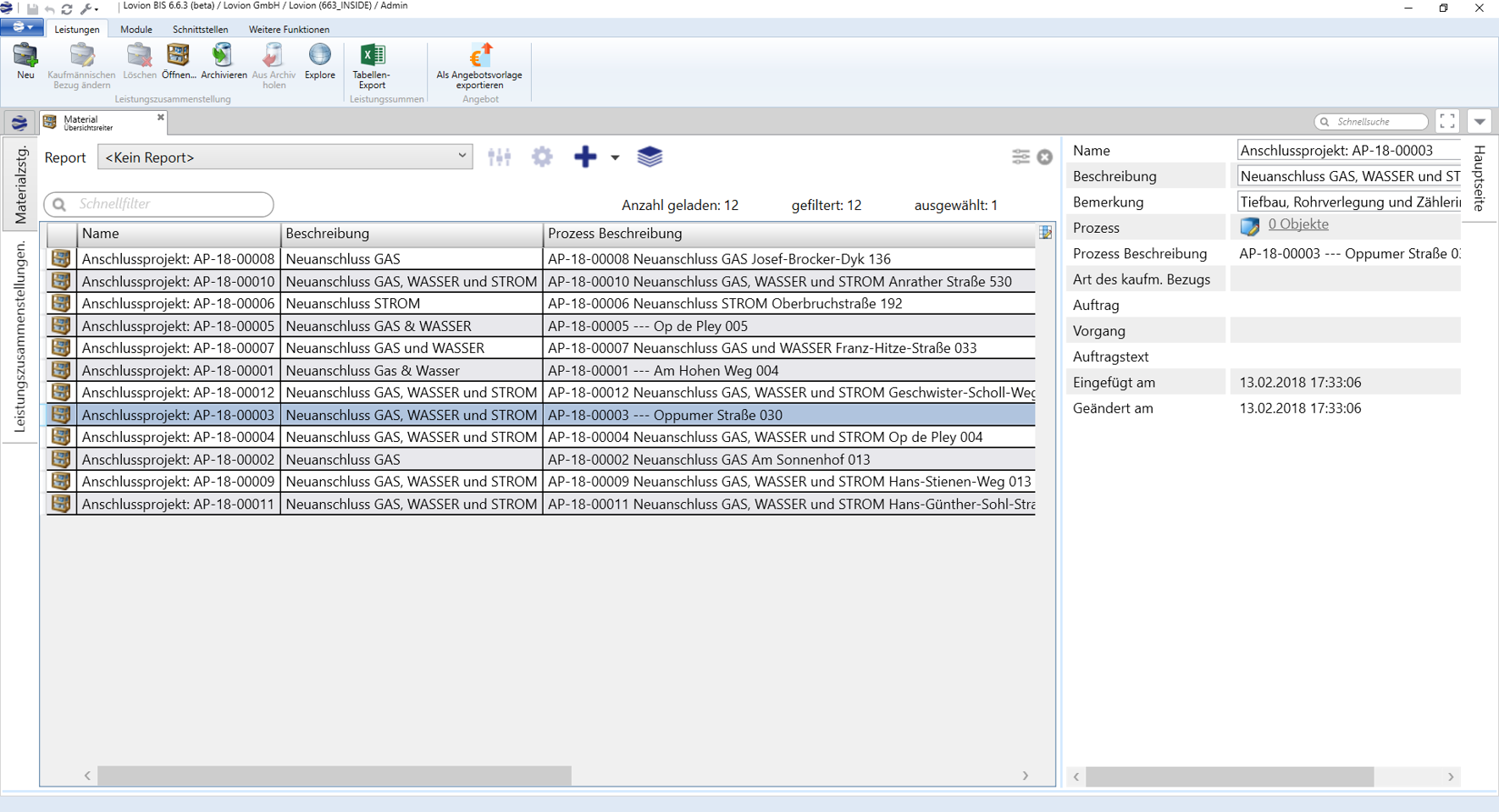The width and height of the screenshot is (1499, 812).
Task: Click row icon of AP-18-00008
Action: 61,258
